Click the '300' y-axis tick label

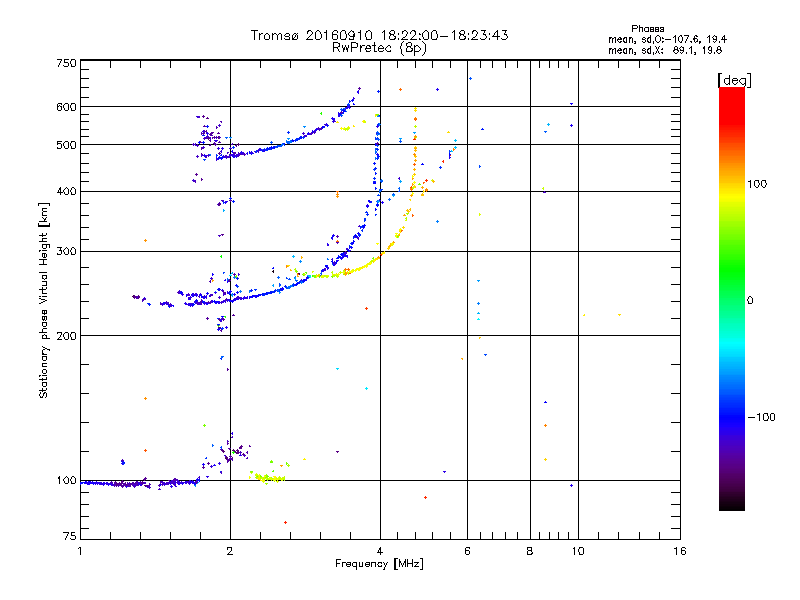pyautogui.click(x=66, y=251)
